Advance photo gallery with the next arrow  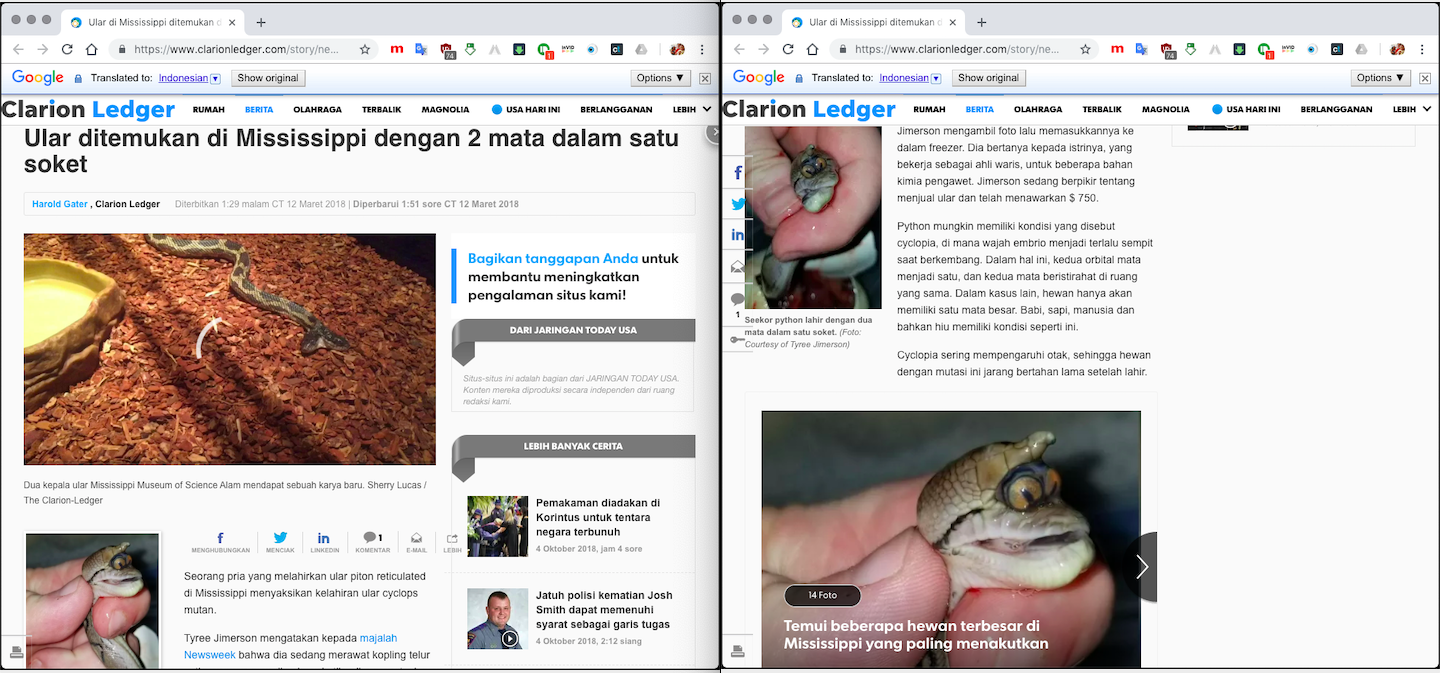(1141, 567)
